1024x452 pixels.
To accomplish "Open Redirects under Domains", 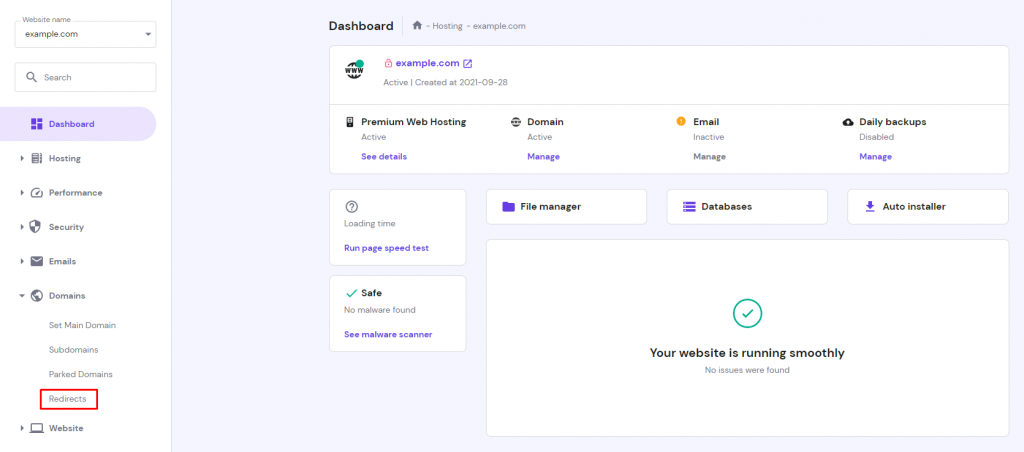I will tap(68, 399).
